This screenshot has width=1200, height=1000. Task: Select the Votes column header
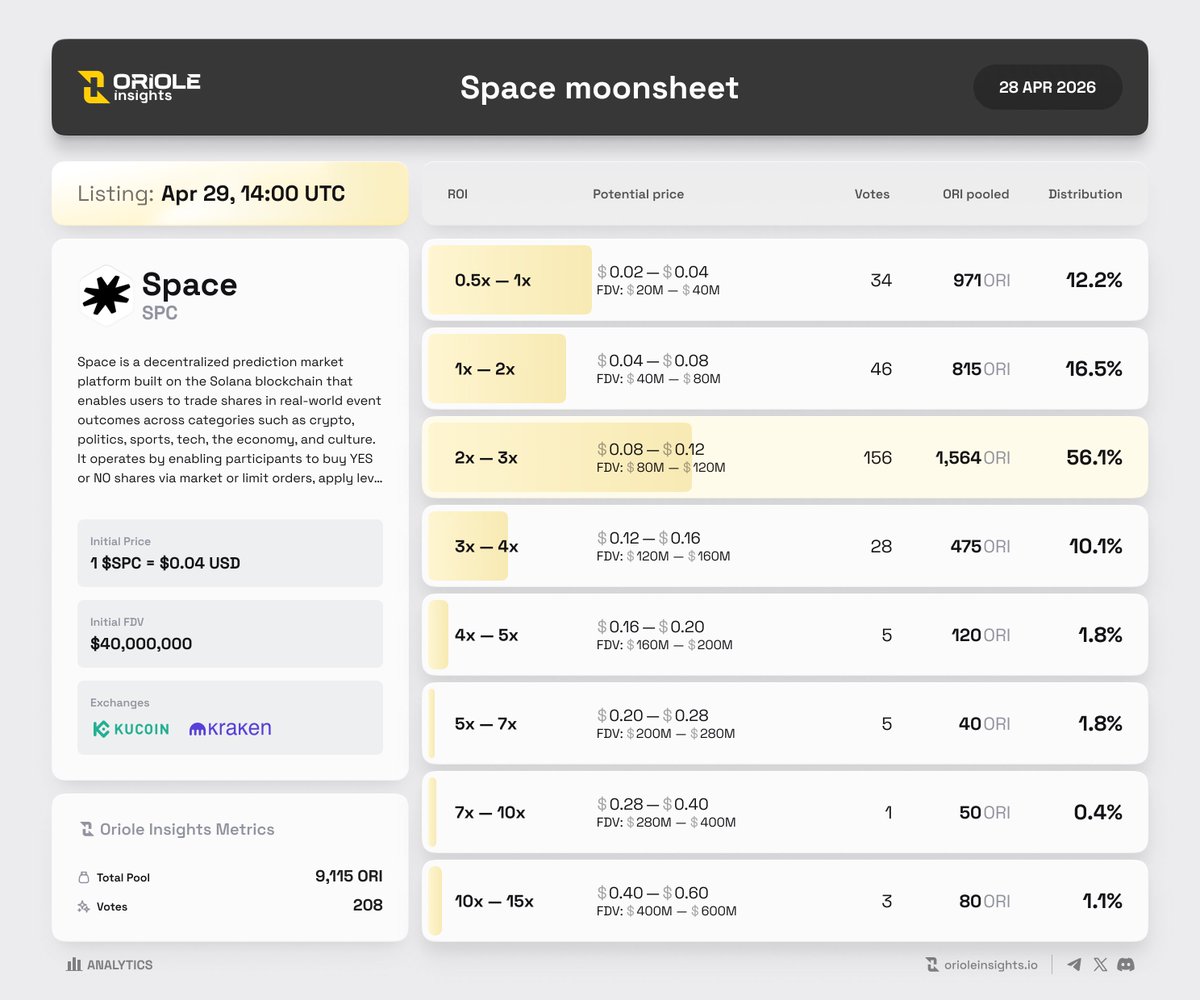coord(872,194)
